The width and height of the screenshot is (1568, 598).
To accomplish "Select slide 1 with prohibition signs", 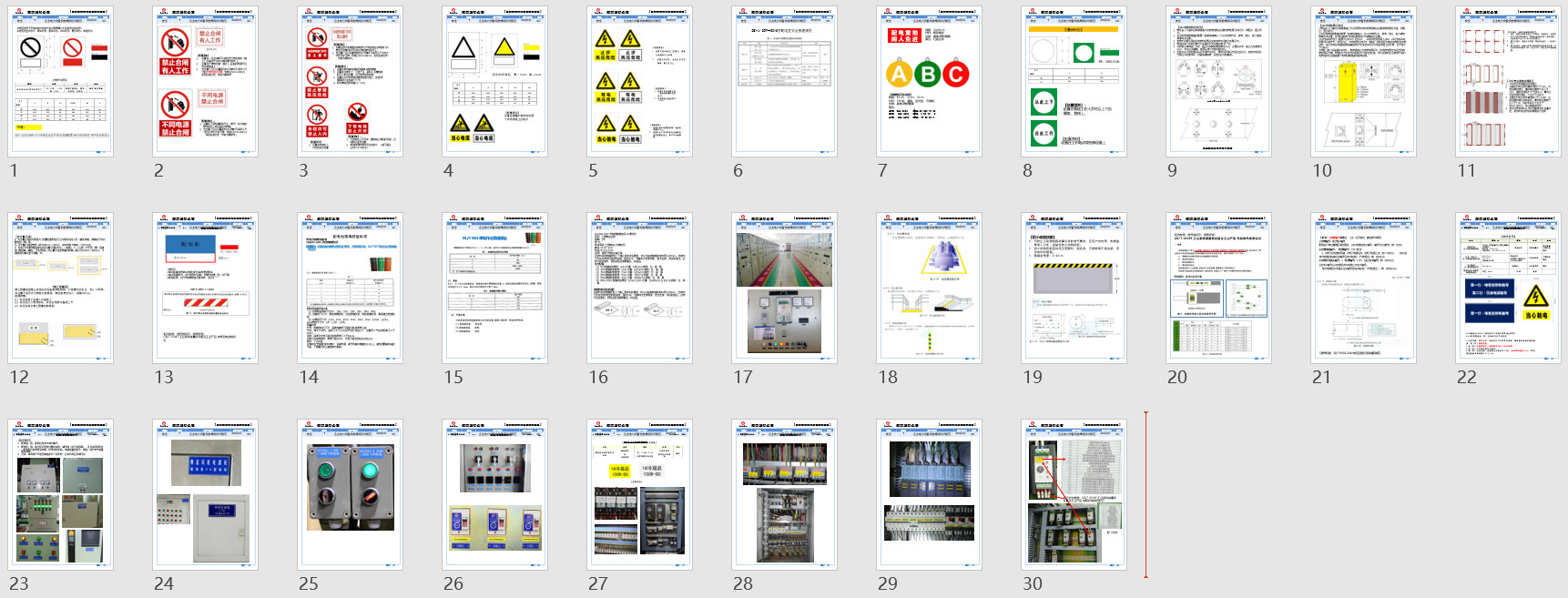I will point(60,82).
